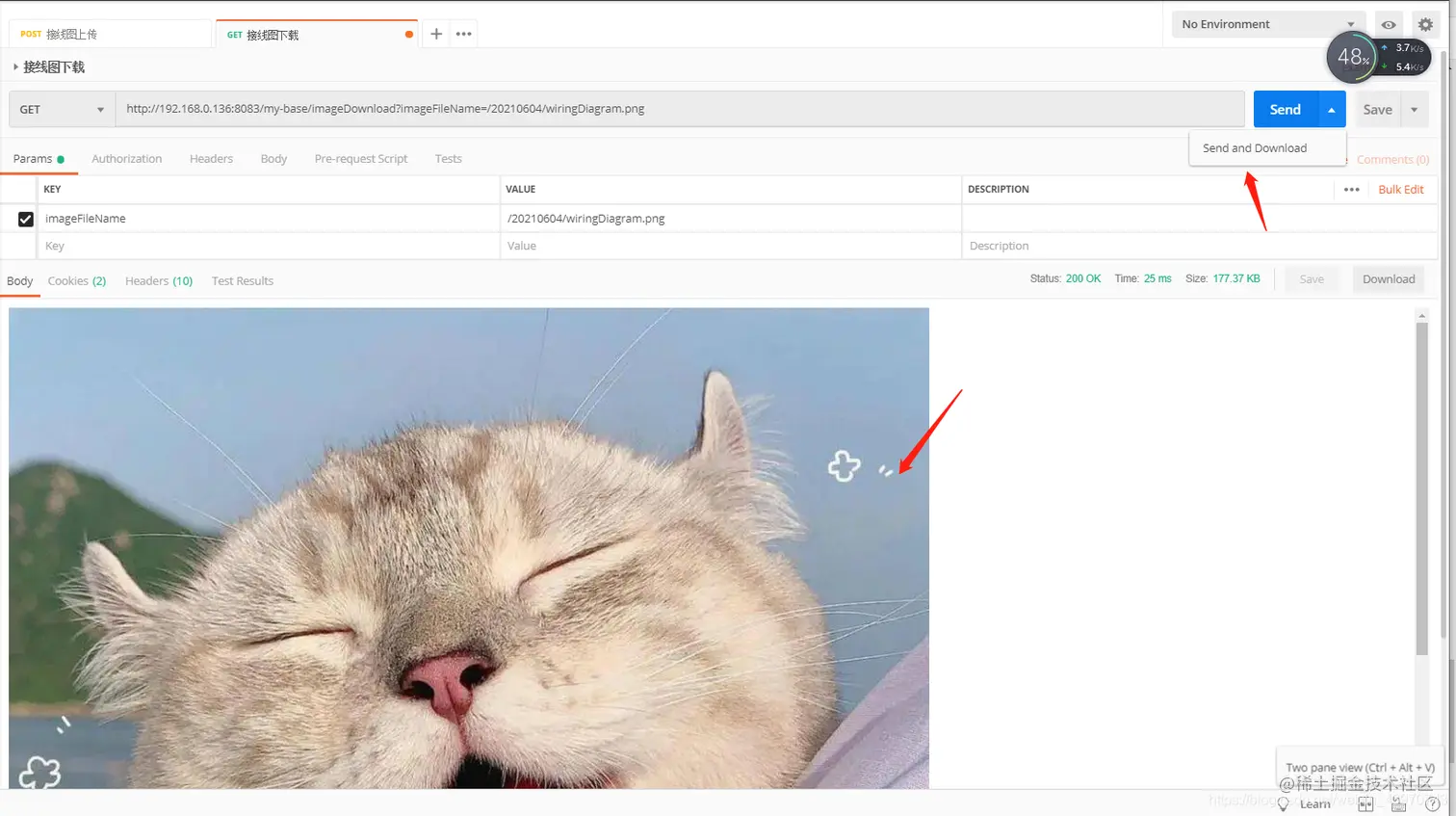Open the Tests tab
The width and height of the screenshot is (1456, 816).
(448, 159)
